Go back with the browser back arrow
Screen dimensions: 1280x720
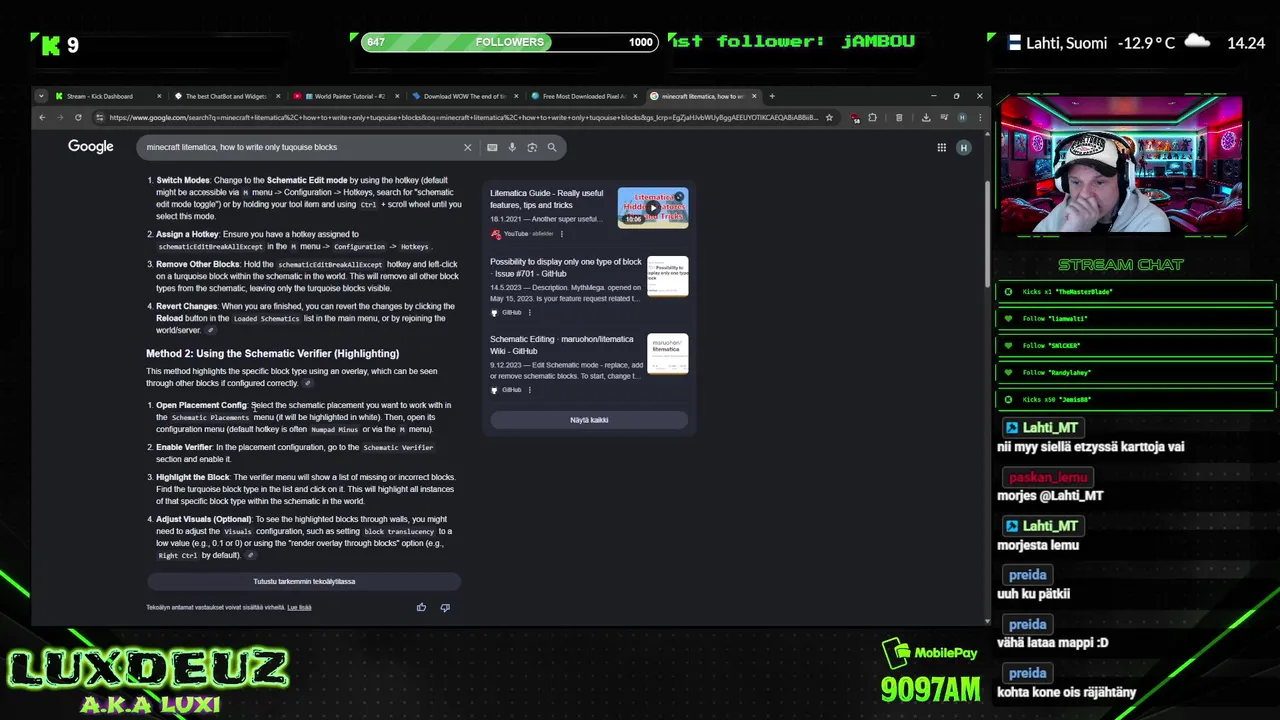click(x=42, y=117)
